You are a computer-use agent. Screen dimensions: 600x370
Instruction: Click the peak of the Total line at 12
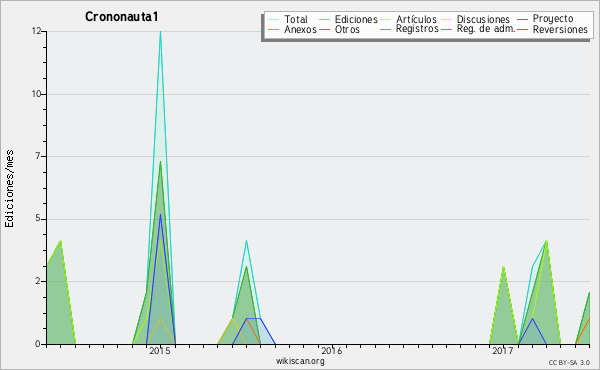click(x=160, y=31)
